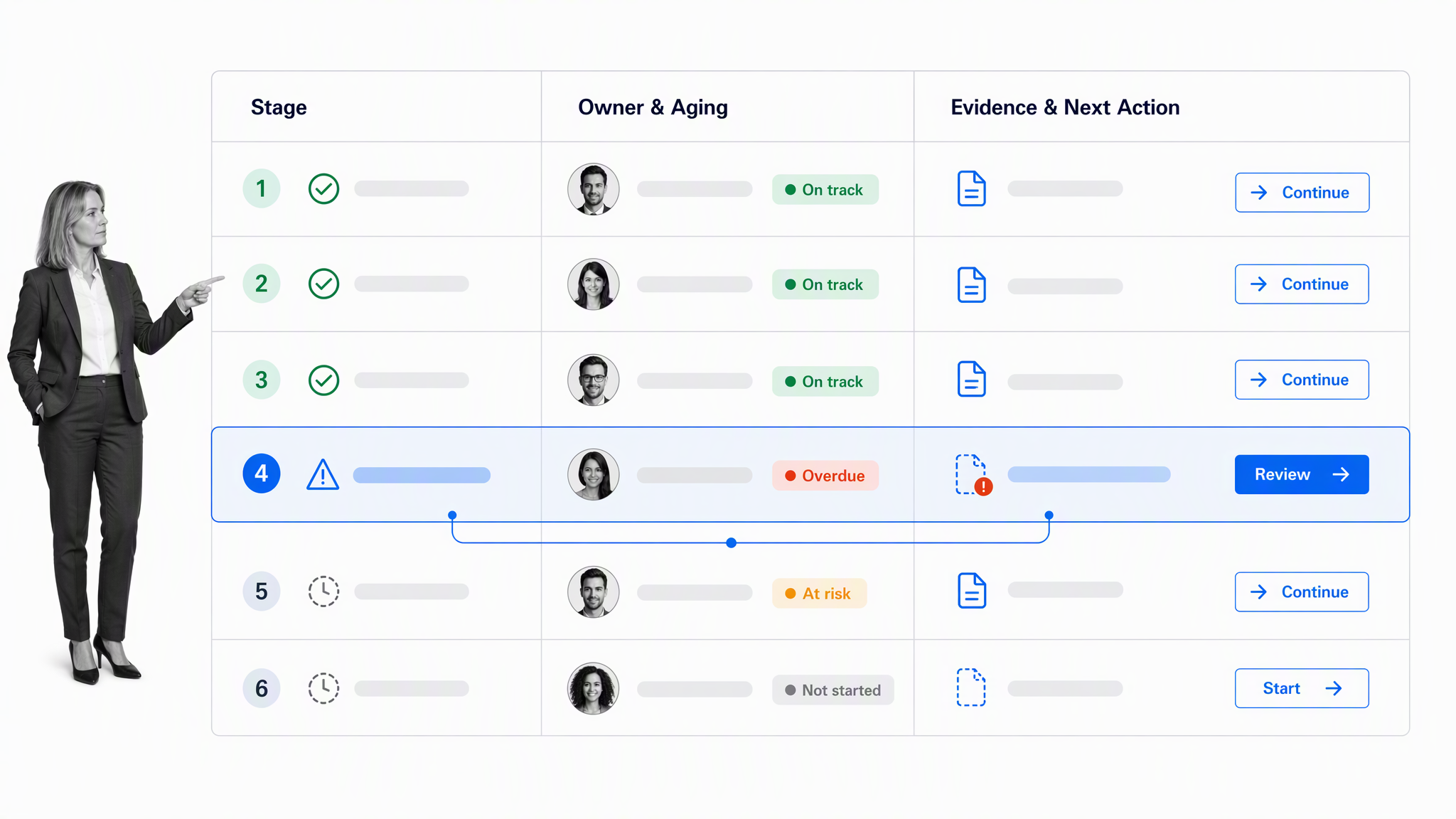
Task: Click the orange At risk status badge
Action: (x=820, y=594)
